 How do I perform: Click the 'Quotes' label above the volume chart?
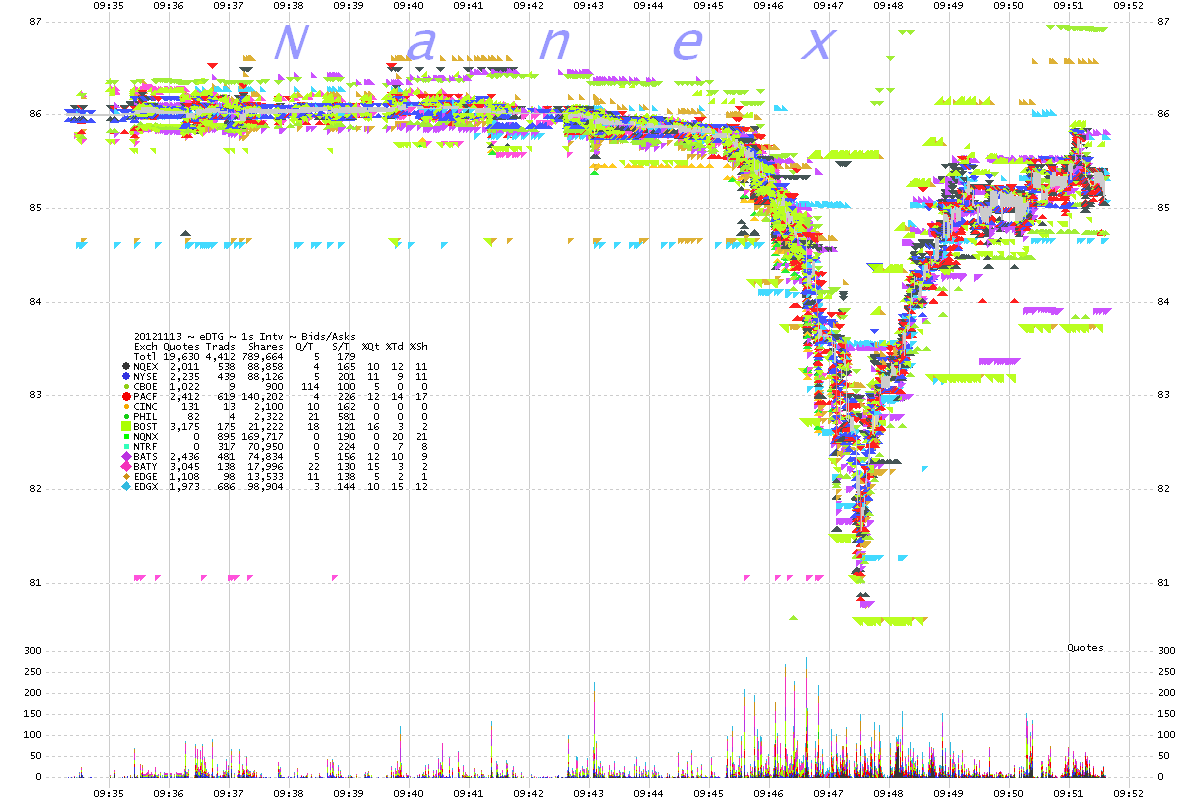[1085, 648]
